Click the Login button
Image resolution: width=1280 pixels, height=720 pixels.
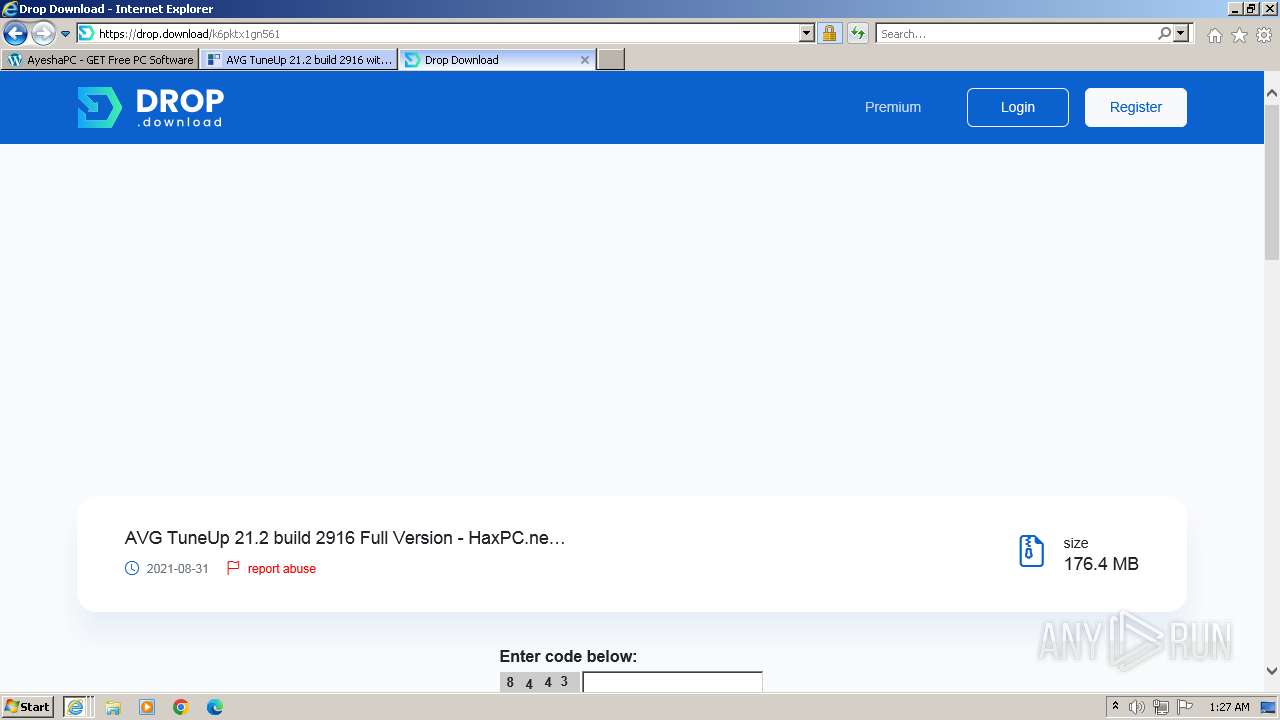1018,107
